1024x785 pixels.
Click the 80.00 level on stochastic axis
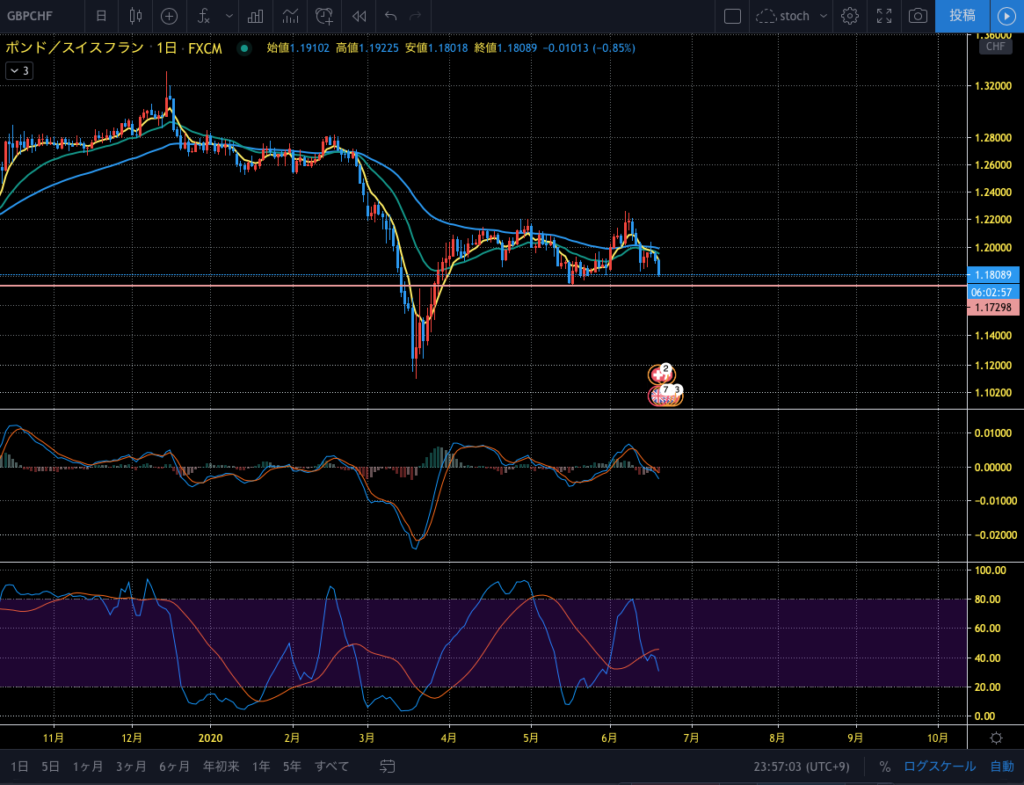(987, 599)
